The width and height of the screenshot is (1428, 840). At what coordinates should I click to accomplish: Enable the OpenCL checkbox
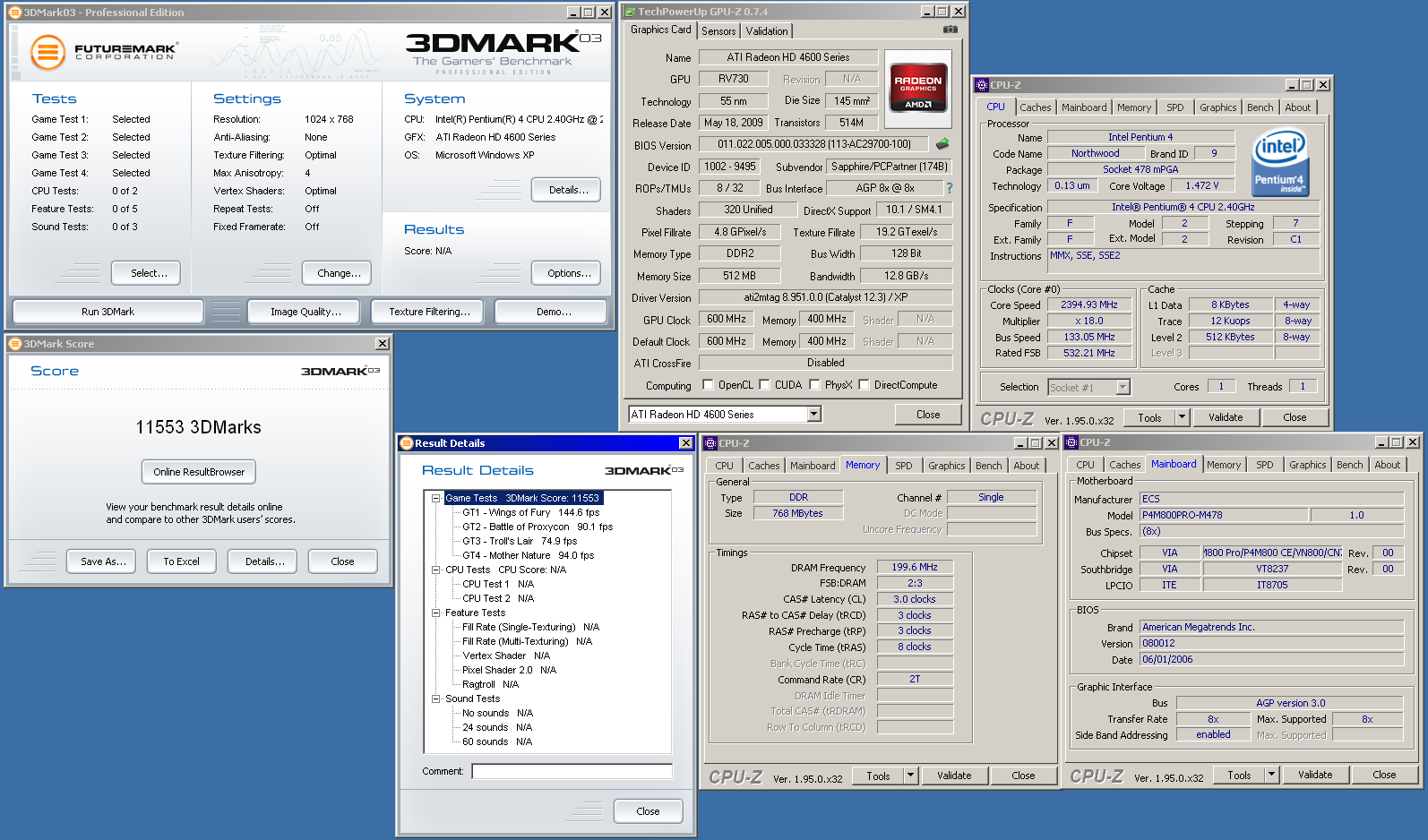point(709,385)
